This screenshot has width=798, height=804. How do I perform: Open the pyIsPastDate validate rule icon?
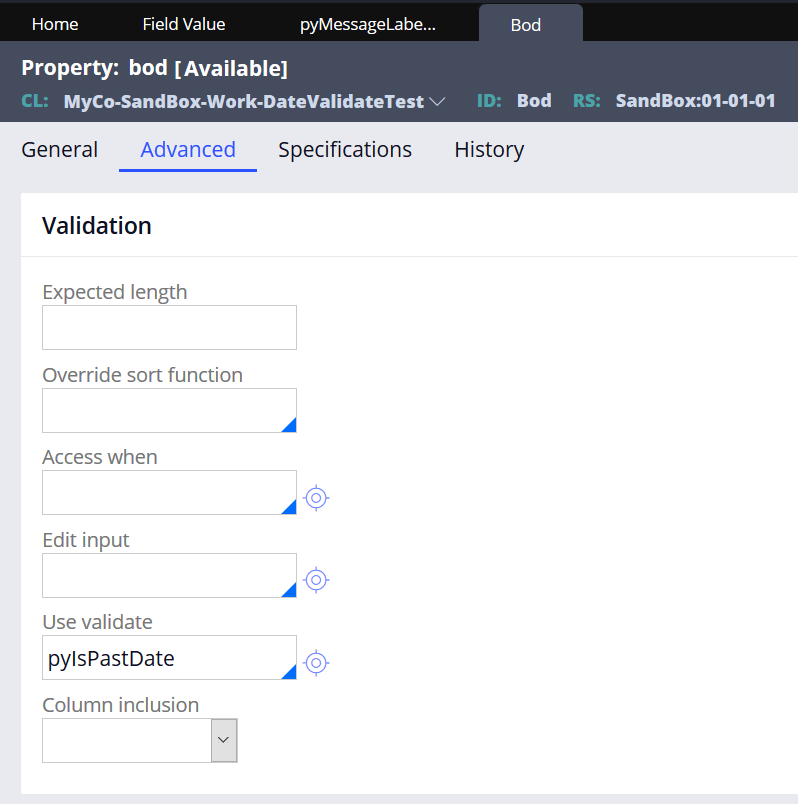[316, 662]
